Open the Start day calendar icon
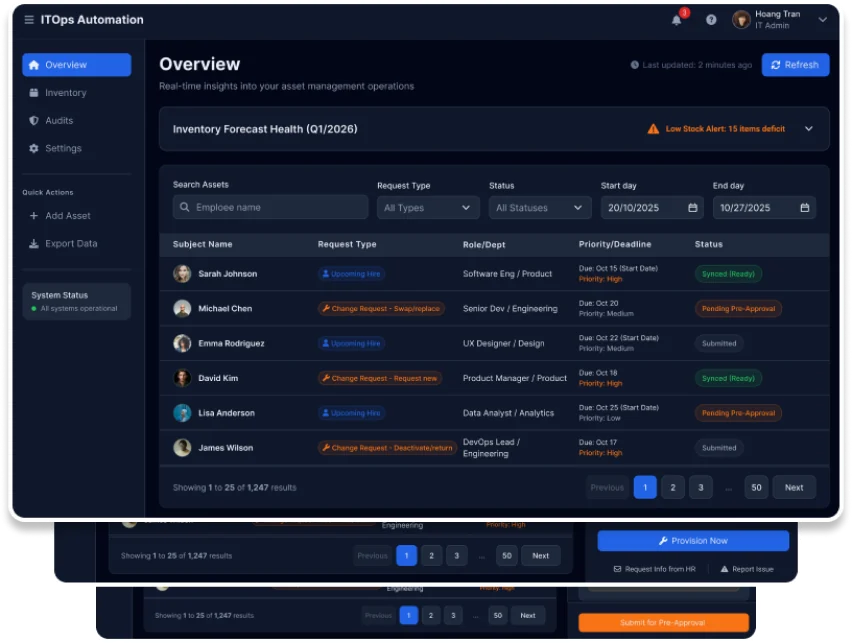Screen dimensions: 852x643 point(692,208)
